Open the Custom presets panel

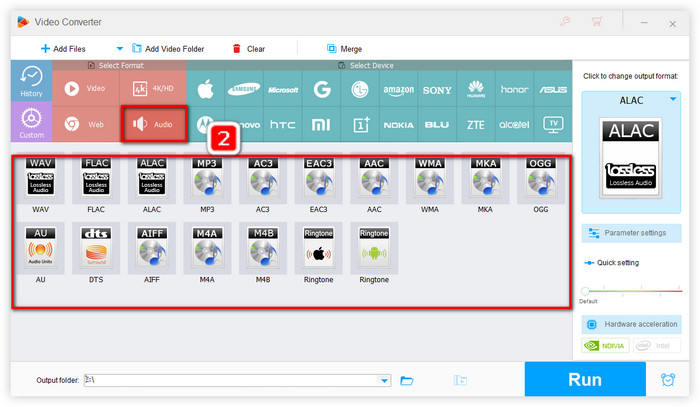[x=31, y=122]
